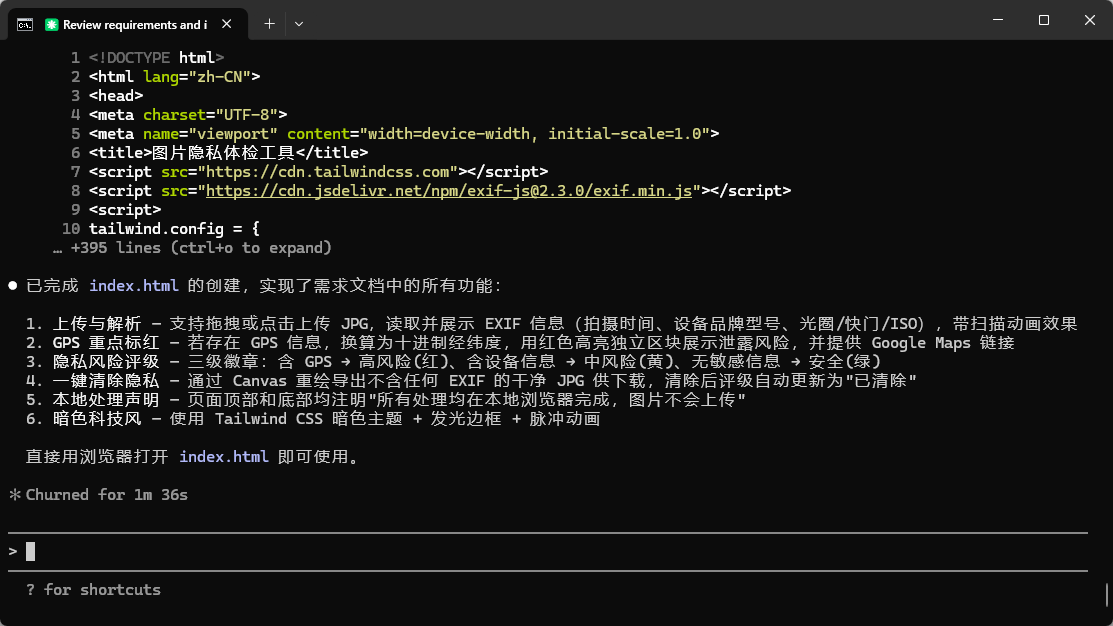Open the terminal profiles dropdown arrow
Viewport: 1113px width, 626px height.
coord(299,24)
